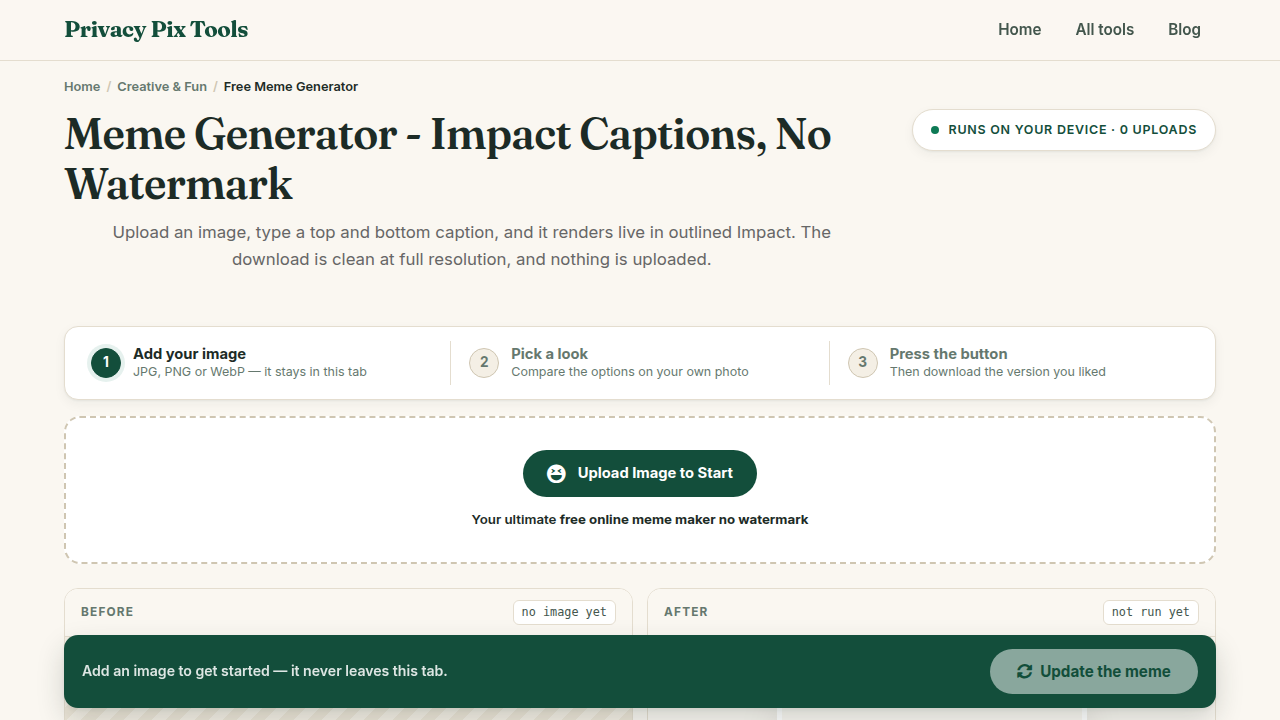The image size is (1280, 720).
Task: Click the laughing face icon on Upload button
Action: [x=557, y=474]
